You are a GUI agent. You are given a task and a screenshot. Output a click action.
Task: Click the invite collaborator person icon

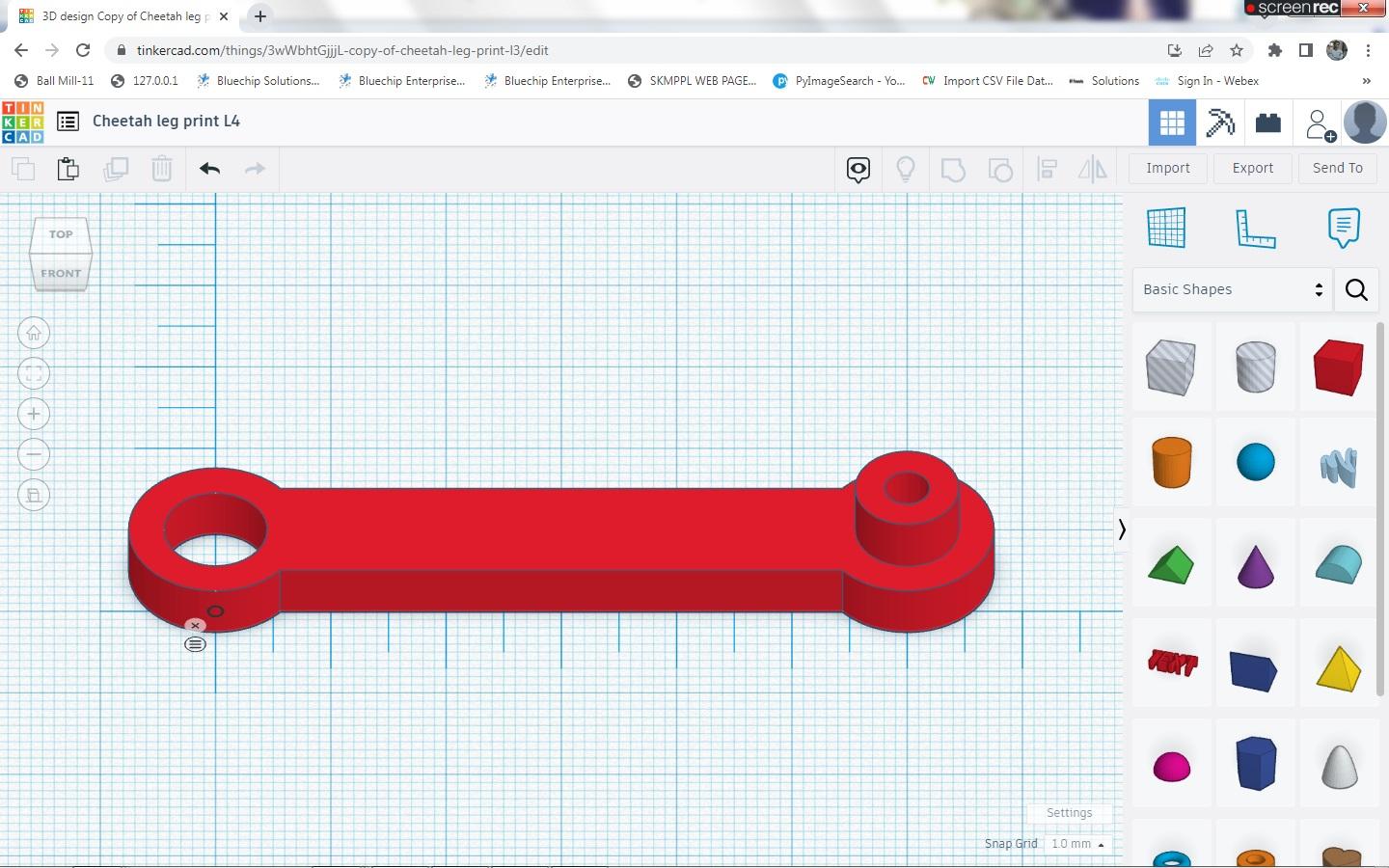(1319, 123)
